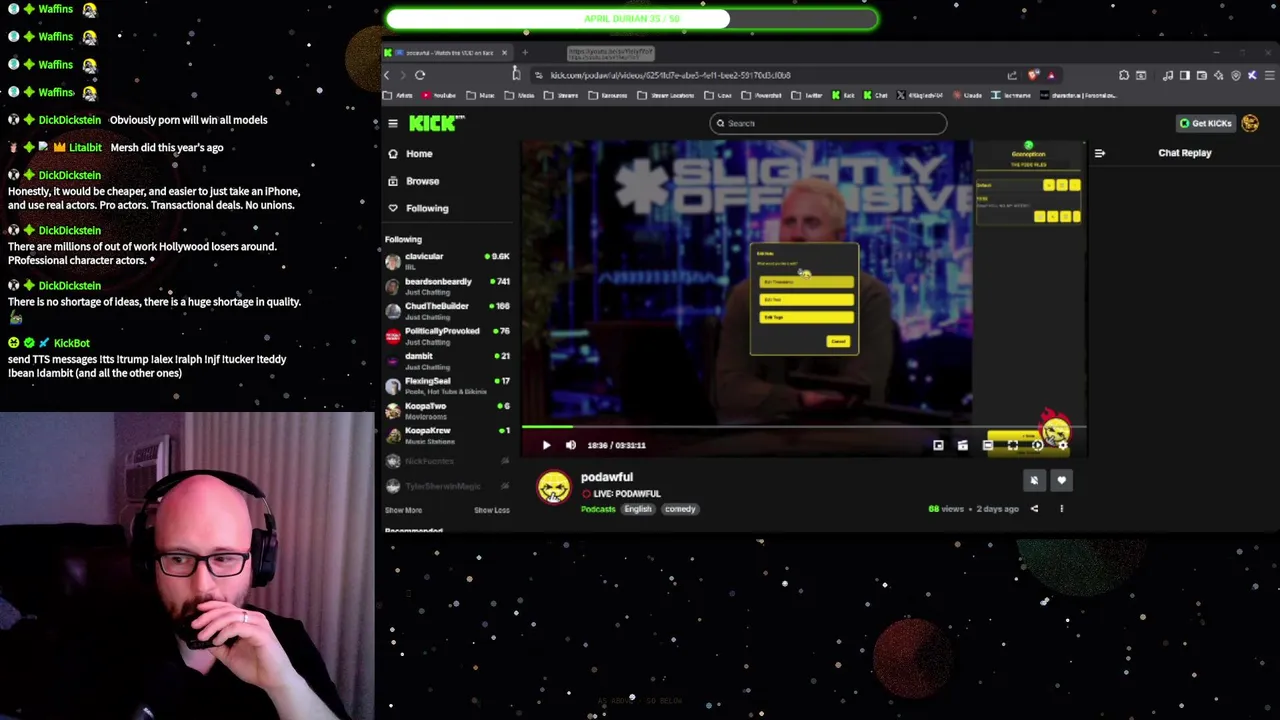Open the Kick bookmark
The height and width of the screenshot is (720, 1280).
coord(843,95)
